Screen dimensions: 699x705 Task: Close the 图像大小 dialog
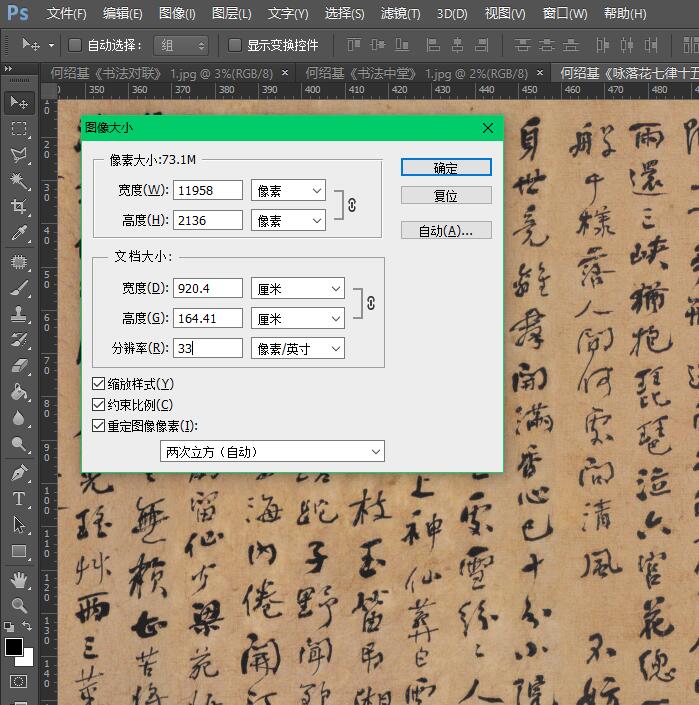click(x=488, y=128)
